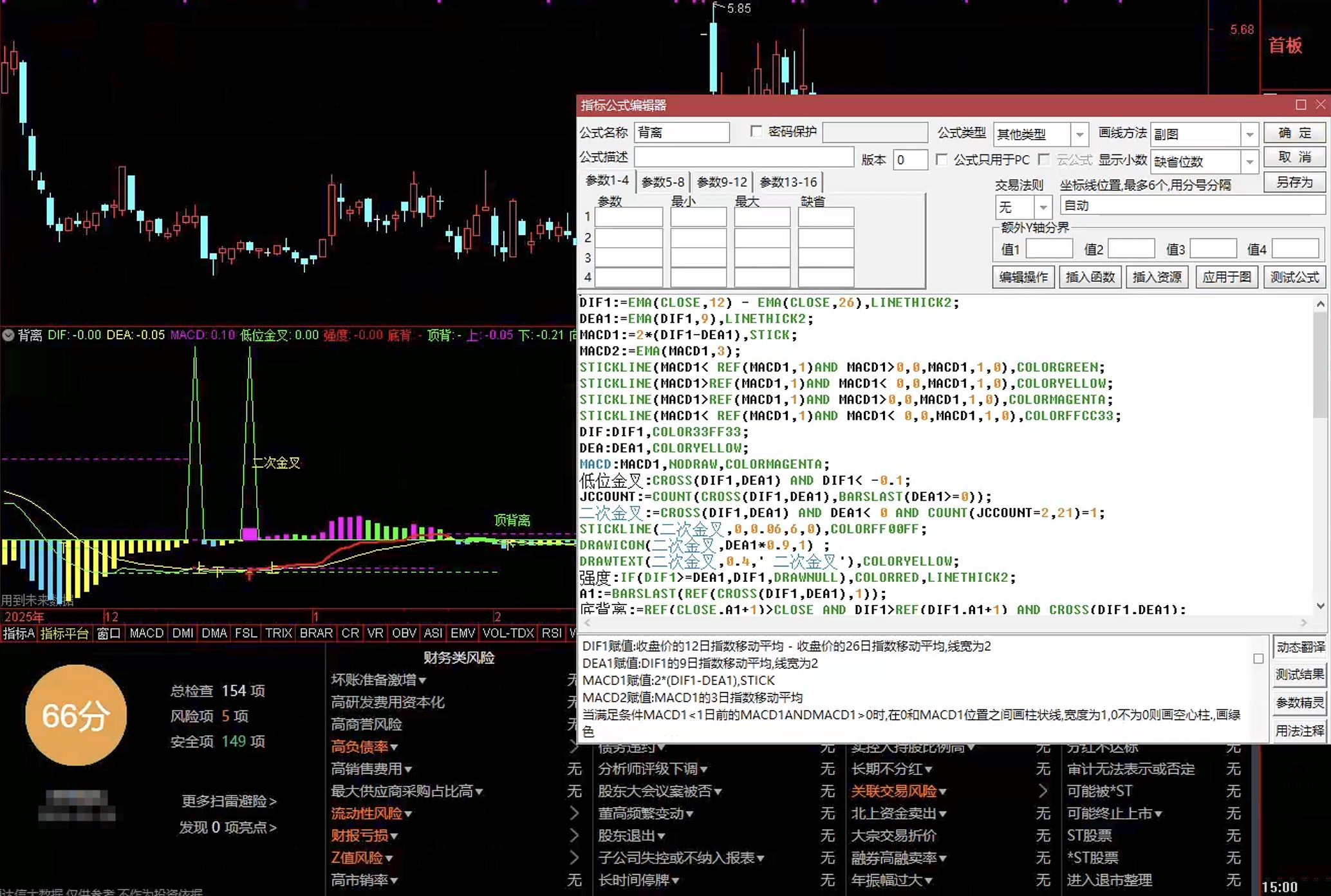Click the 插入资源 insert resource button

pyautogui.click(x=1157, y=277)
